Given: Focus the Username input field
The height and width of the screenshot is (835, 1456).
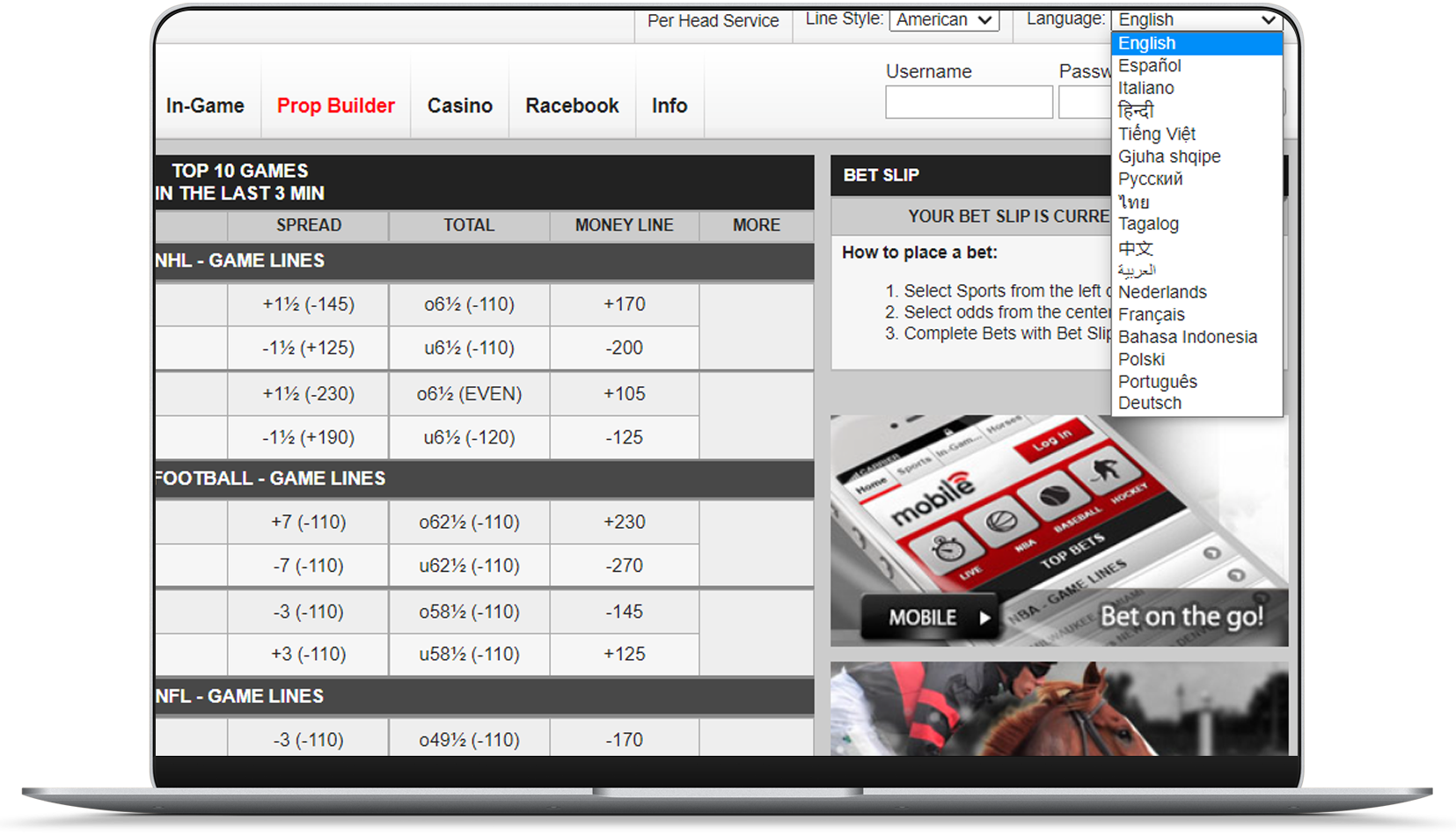Looking at the screenshot, I should 969,102.
